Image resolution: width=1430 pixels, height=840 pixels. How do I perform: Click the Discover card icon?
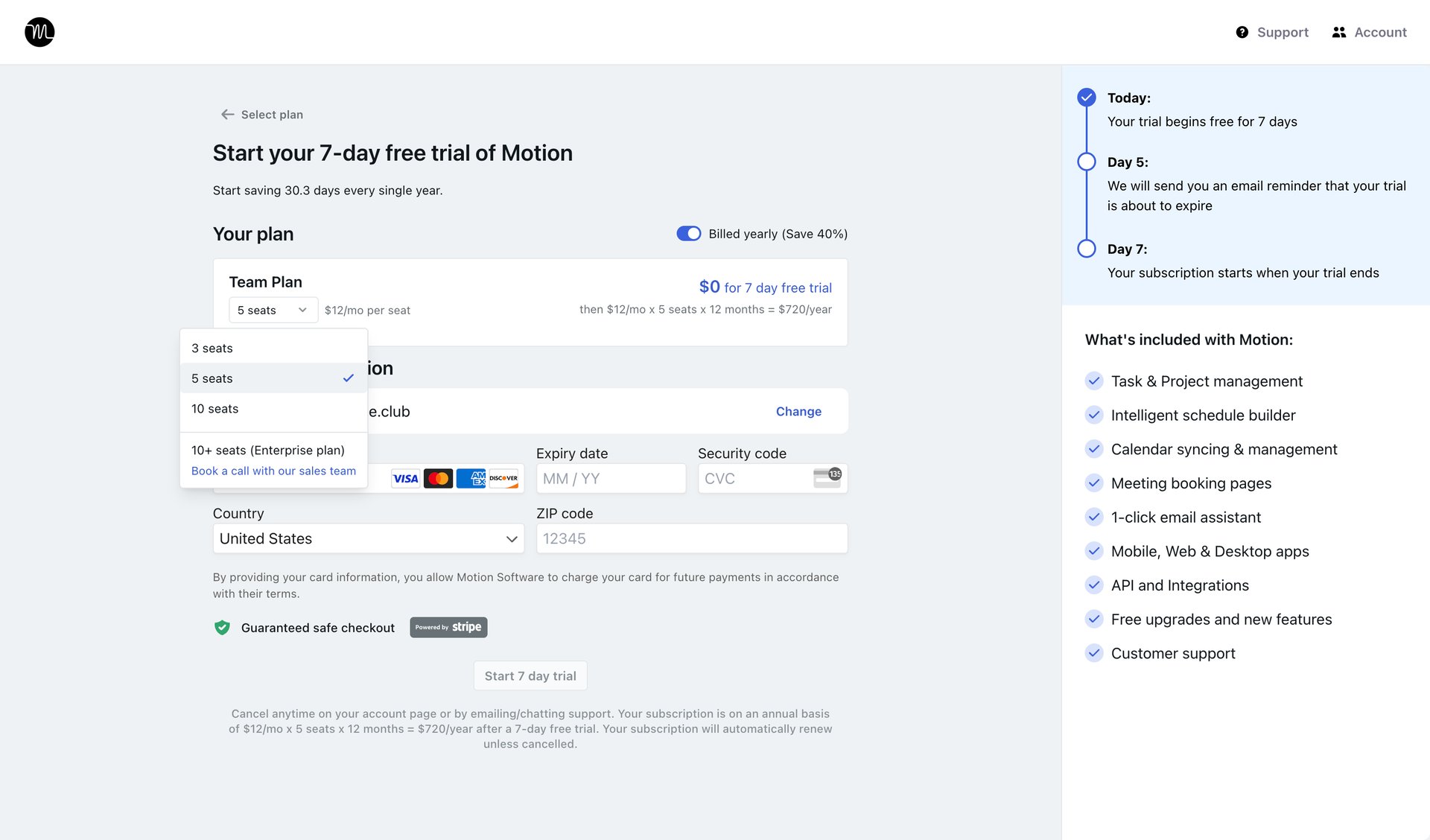tap(504, 478)
